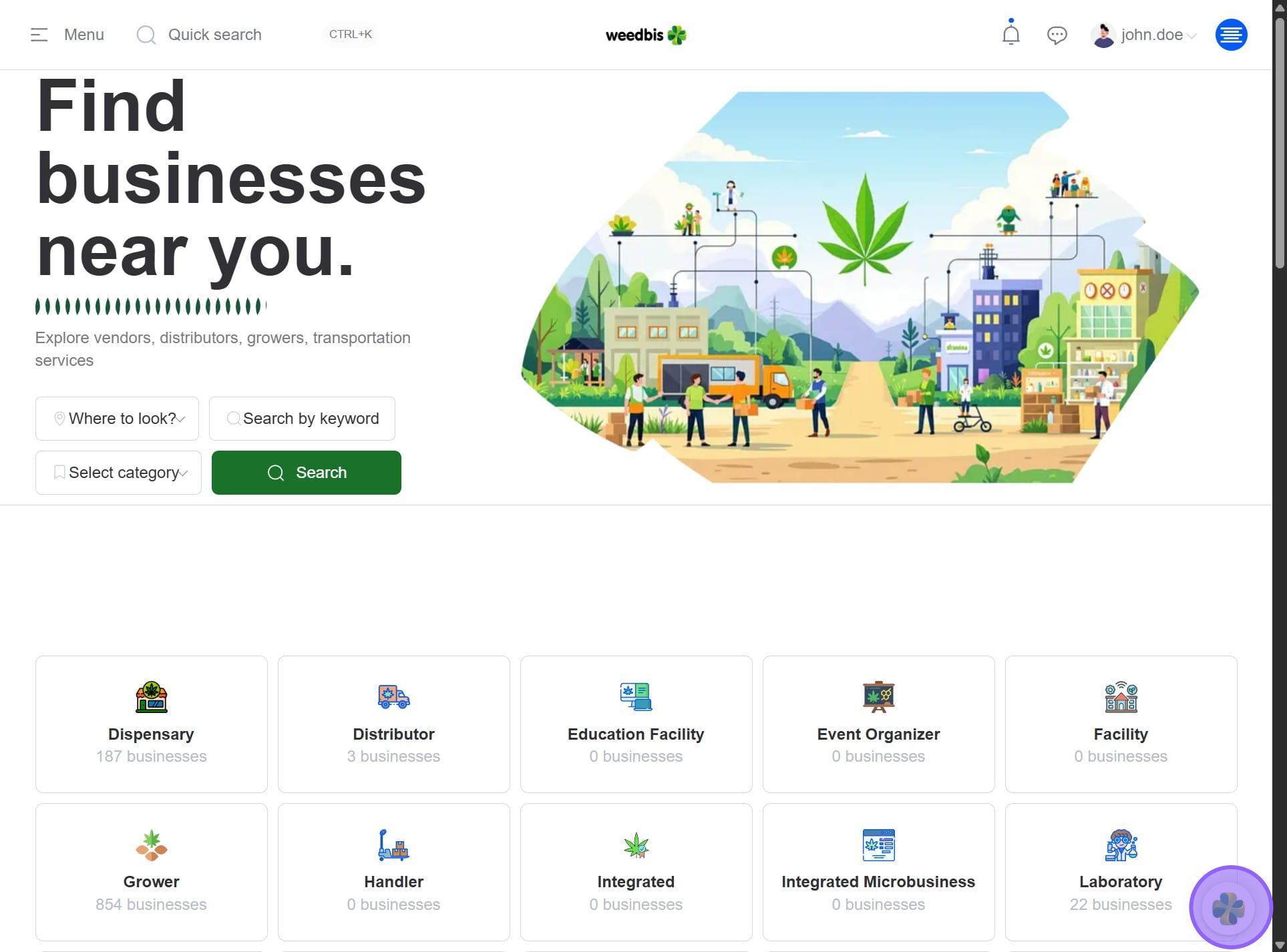Expand the john.doe account dropdown

pyautogui.click(x=1151, y=35)
